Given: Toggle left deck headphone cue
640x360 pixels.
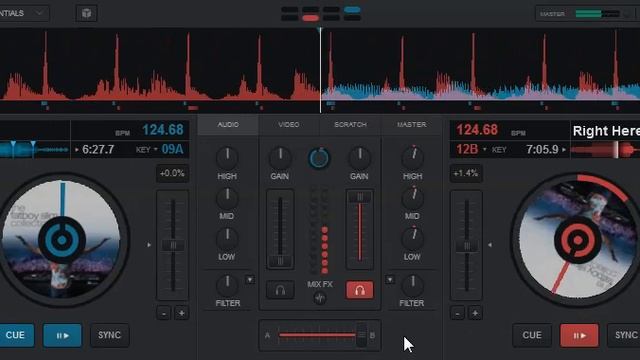Looking at the screenshot, I should point(280,290).
